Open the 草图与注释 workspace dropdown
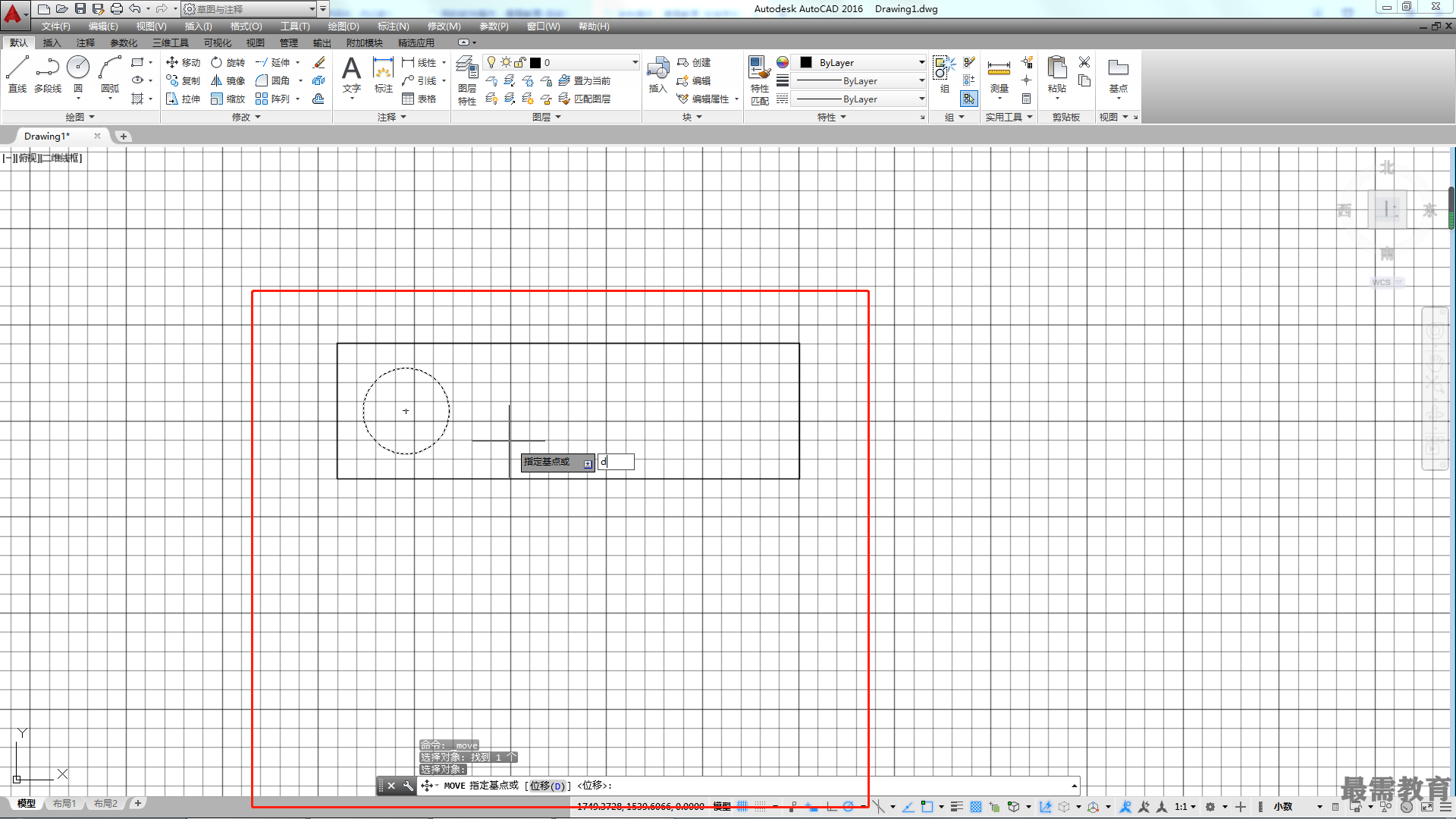 pyautogui.click(x=250, y=9)
